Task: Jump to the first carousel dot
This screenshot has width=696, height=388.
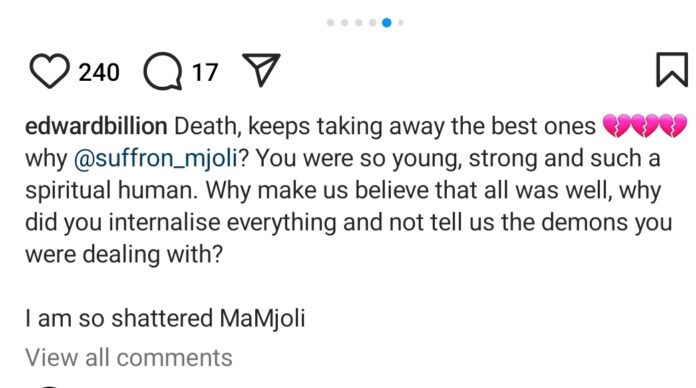Action: 330,23
